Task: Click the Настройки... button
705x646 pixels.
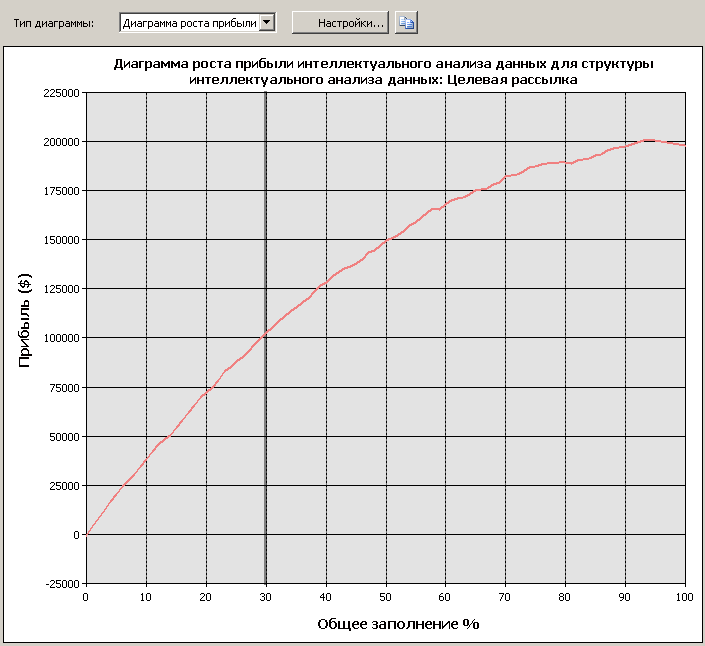Action: pos(340,22)
